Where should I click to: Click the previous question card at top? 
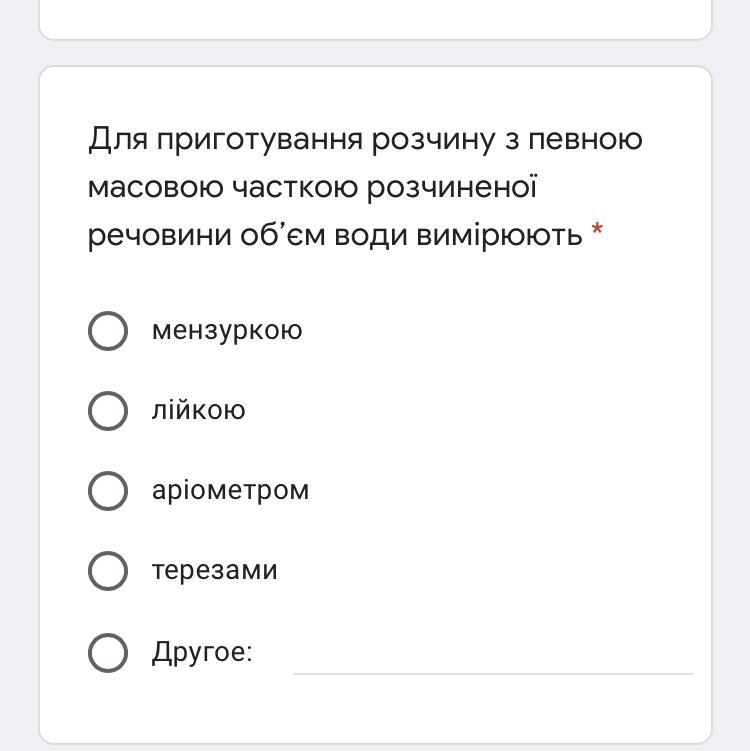point(375,19)
